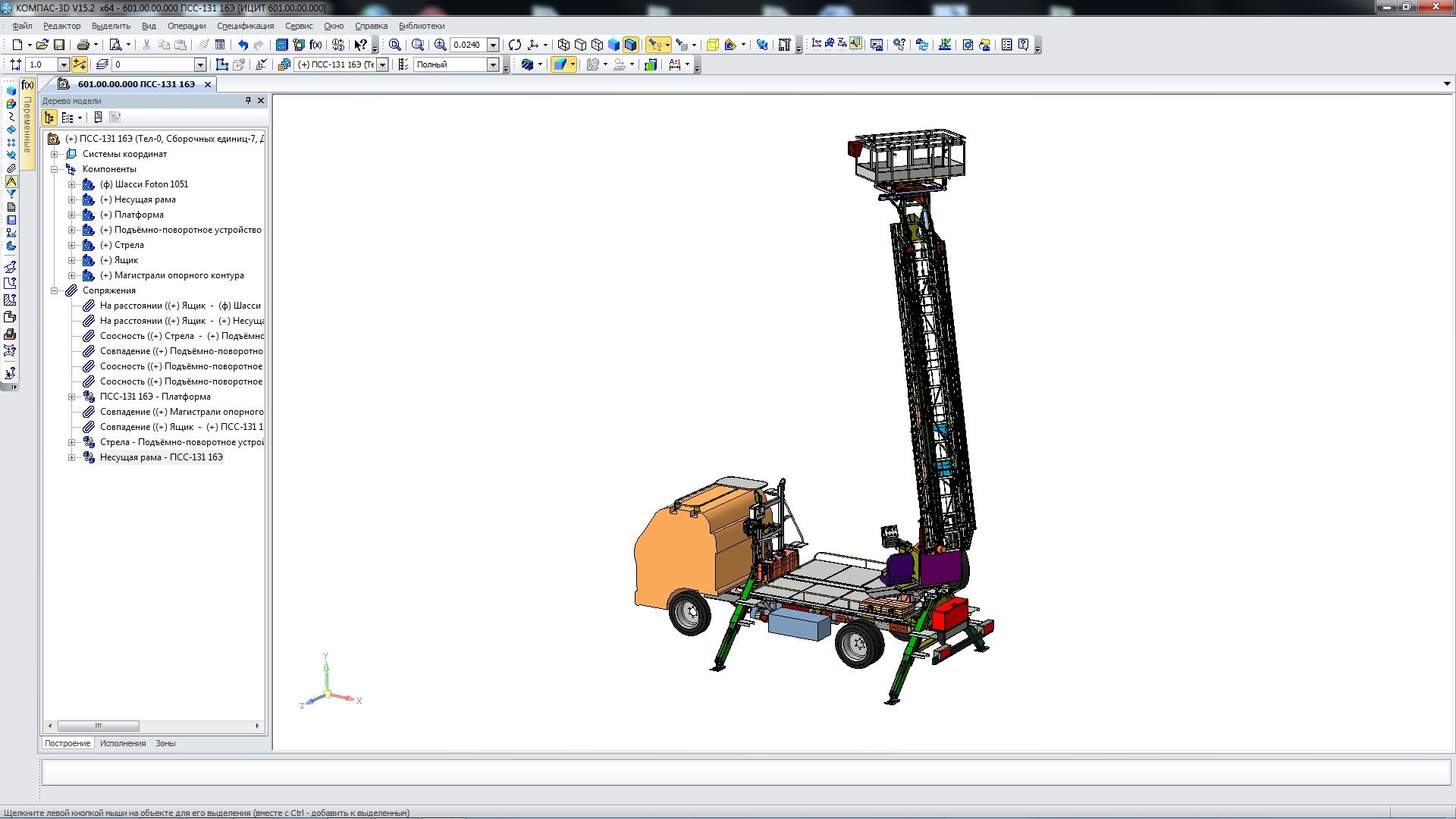Click the Undo arrow icon
This screenshot has height=819, width=1456.
[243, 45]
